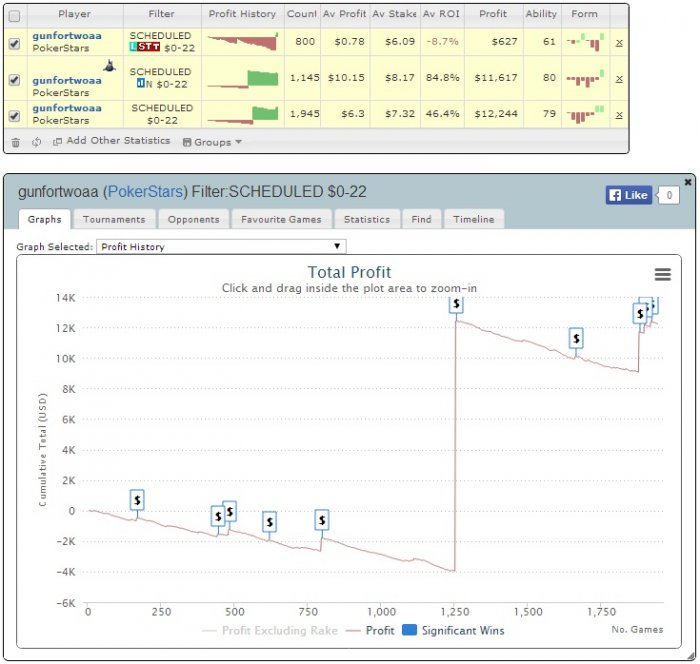Click the significant win marker near game 440
Image resolution: width=700 pixels, height=664 pixels.
click(217, 516)
